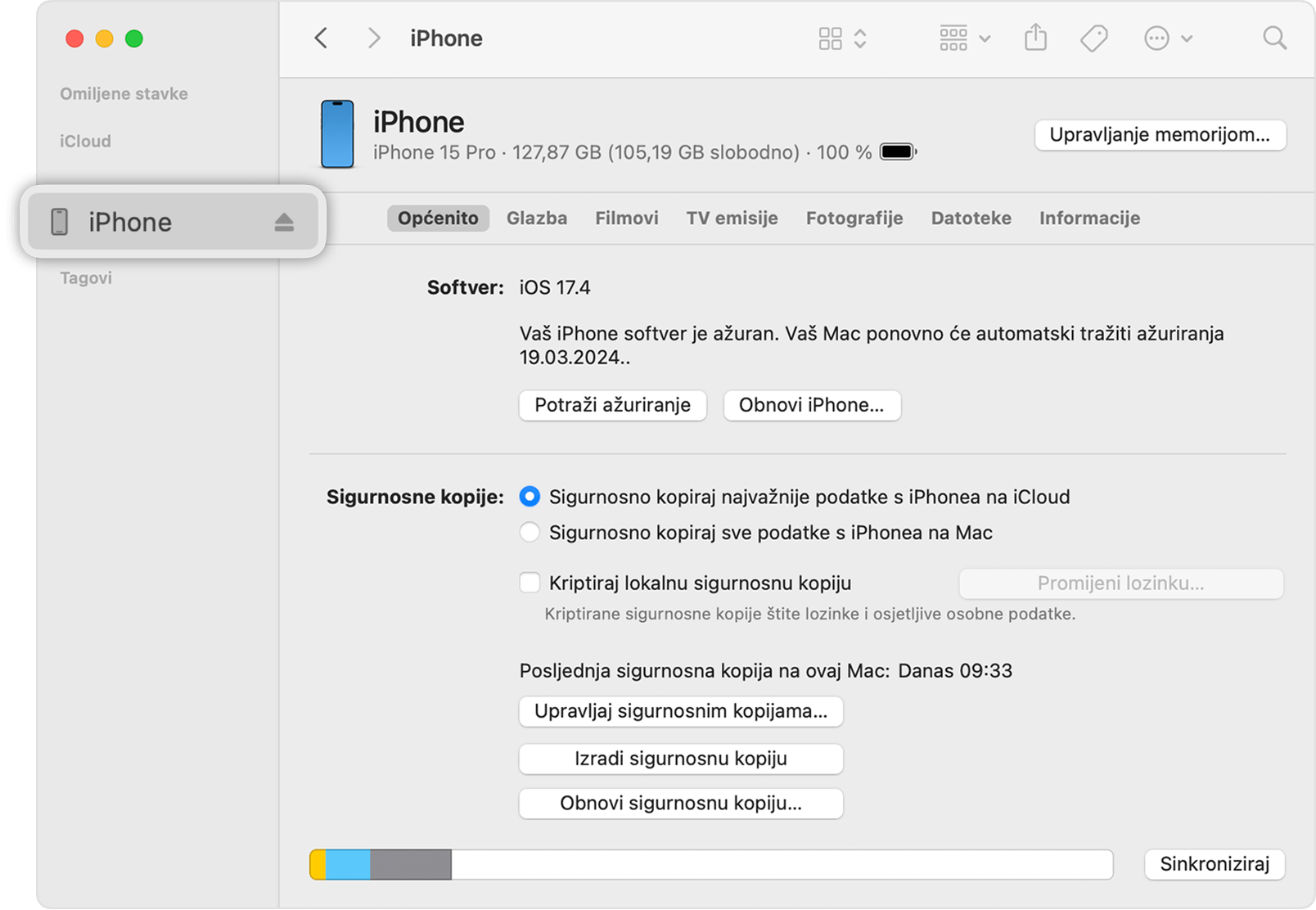Go back with the left arrow
The height and width of the screenshot is (910, 1316).
[322, 38]
